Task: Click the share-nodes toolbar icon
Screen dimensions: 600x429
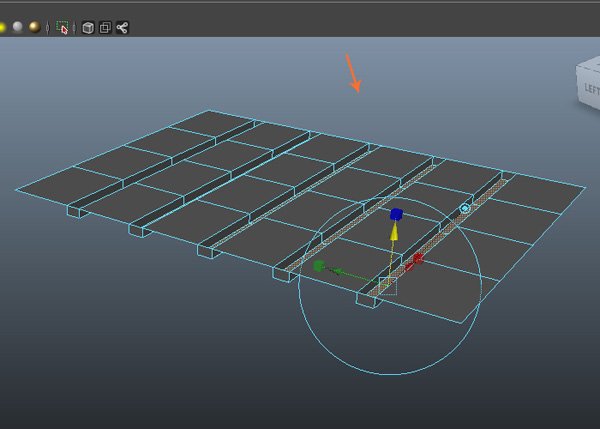Action: [x=122, y=28]
